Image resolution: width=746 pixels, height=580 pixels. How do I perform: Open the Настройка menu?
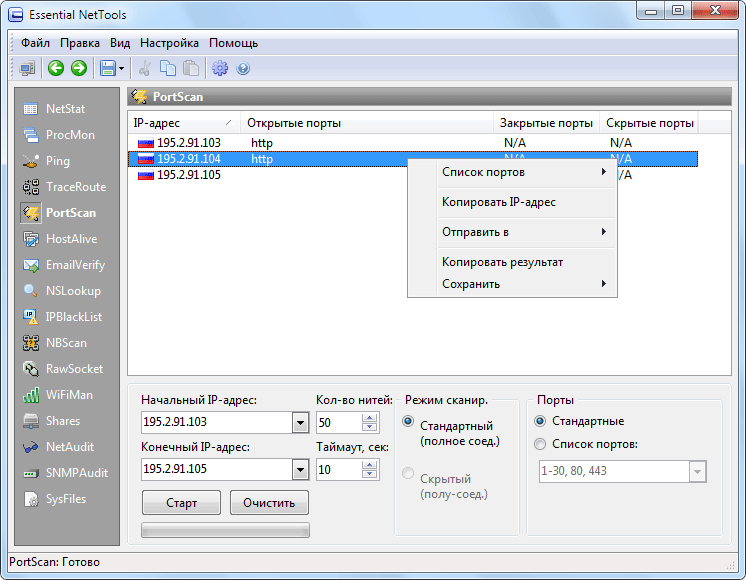pyautogui.click(x=169, y=43)
